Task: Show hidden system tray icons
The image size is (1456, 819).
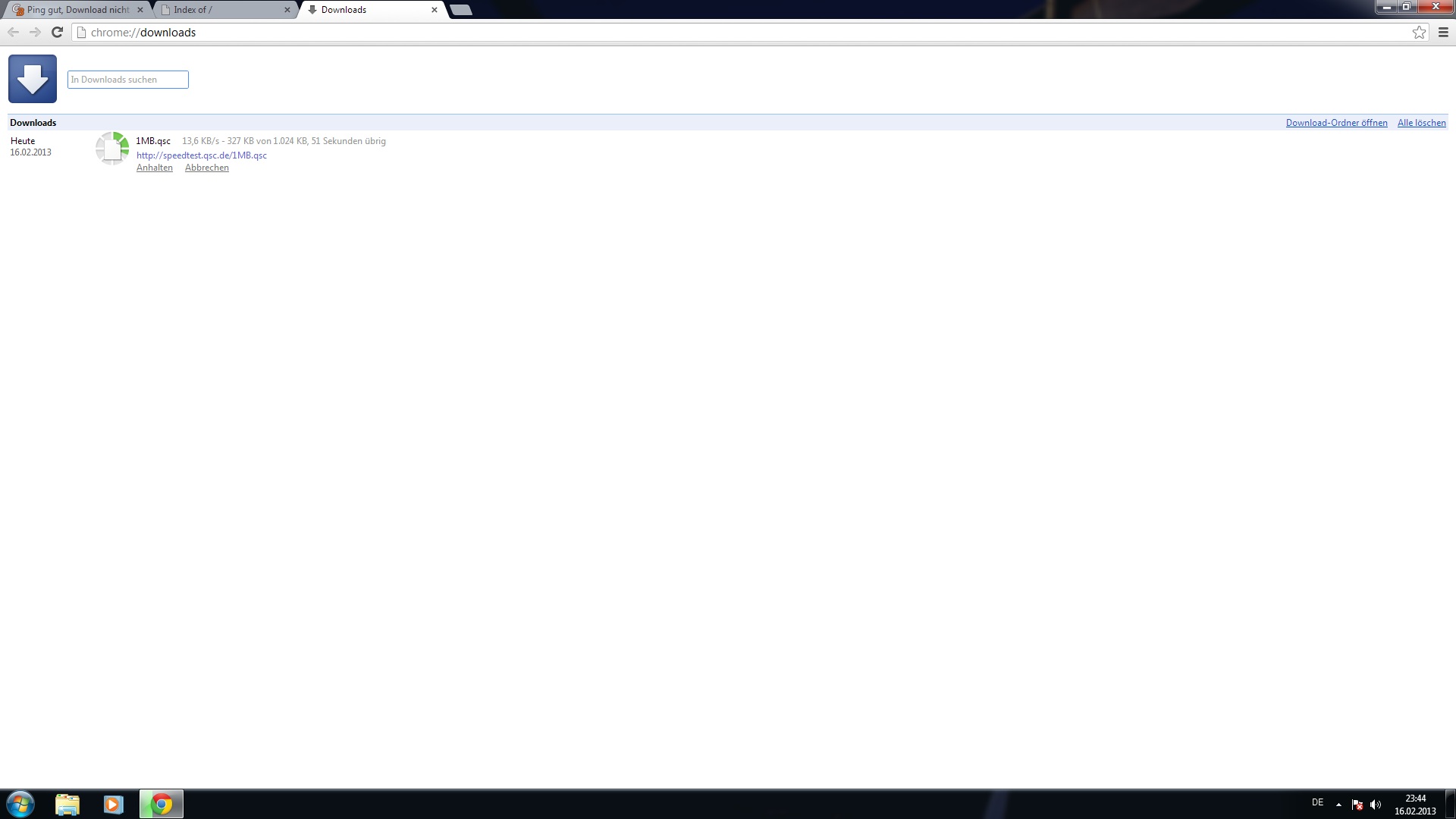Action: [x=1338, y=805]
